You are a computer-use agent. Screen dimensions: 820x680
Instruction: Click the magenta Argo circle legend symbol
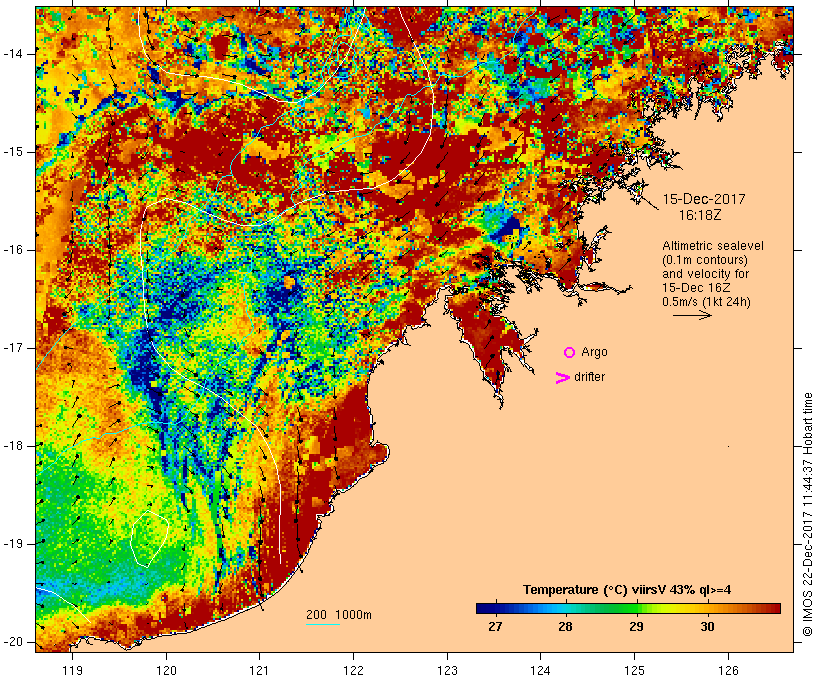[x=570, y=353]
